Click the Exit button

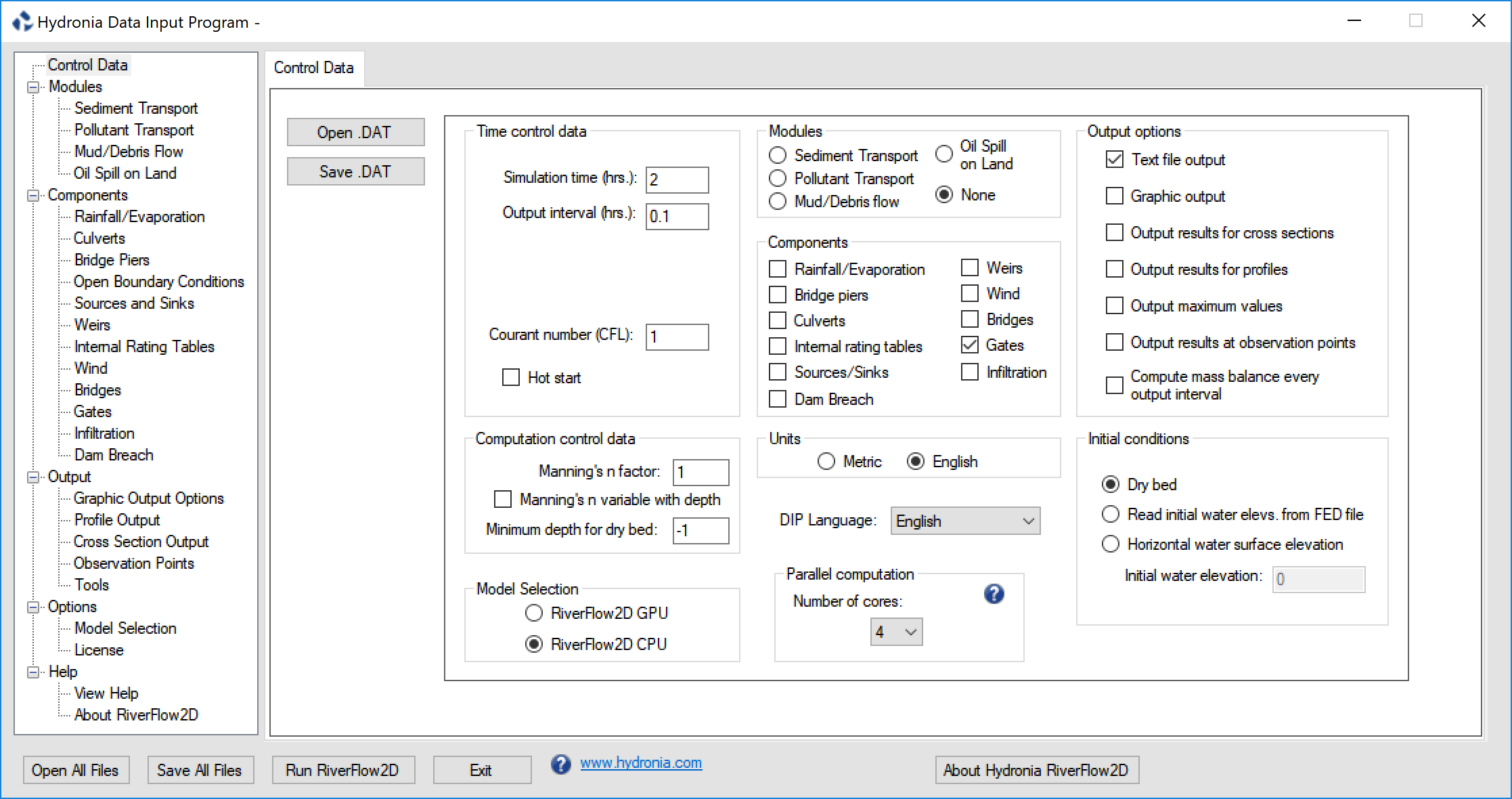pos(482,770)
